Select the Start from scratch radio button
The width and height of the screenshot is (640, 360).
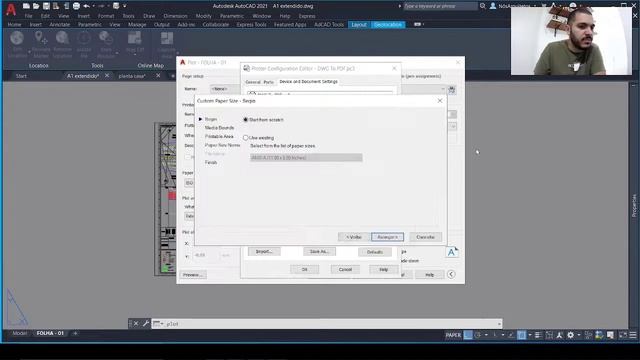pos(245,120)
